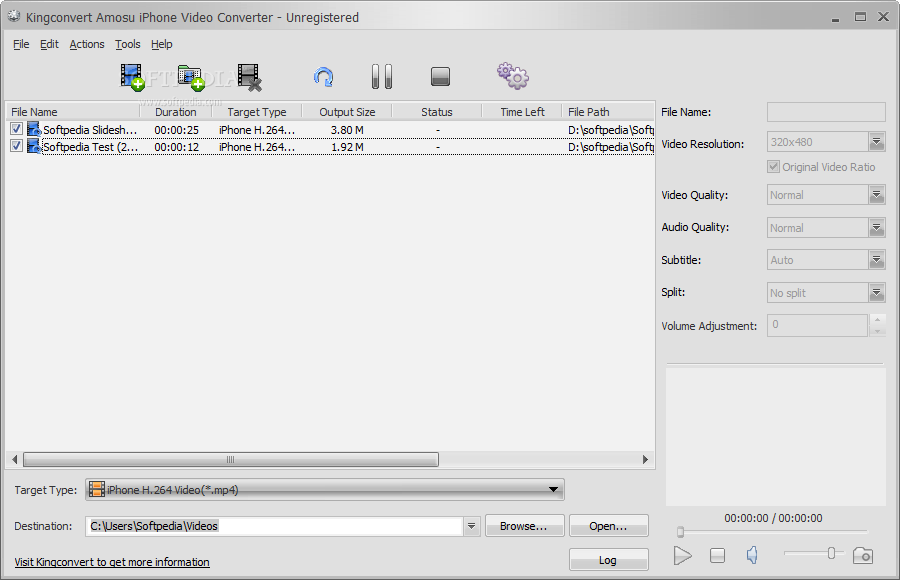Viewport: 900px width, 580px height.
Task: Click the File Path column header
Action: click(x=608, y=112)
